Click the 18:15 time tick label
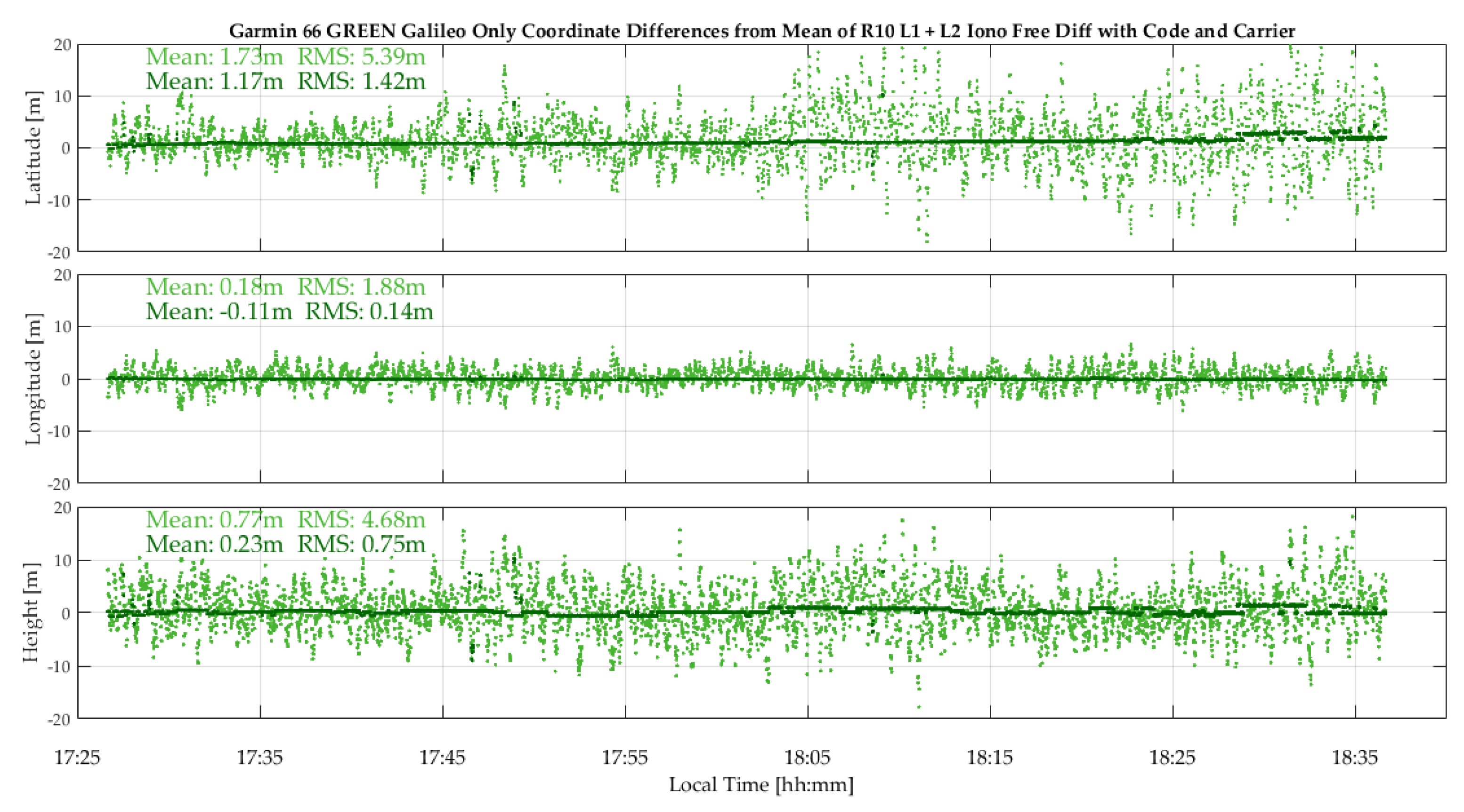1464x812 pixels. pyautogui.click(x=990, y=757)
